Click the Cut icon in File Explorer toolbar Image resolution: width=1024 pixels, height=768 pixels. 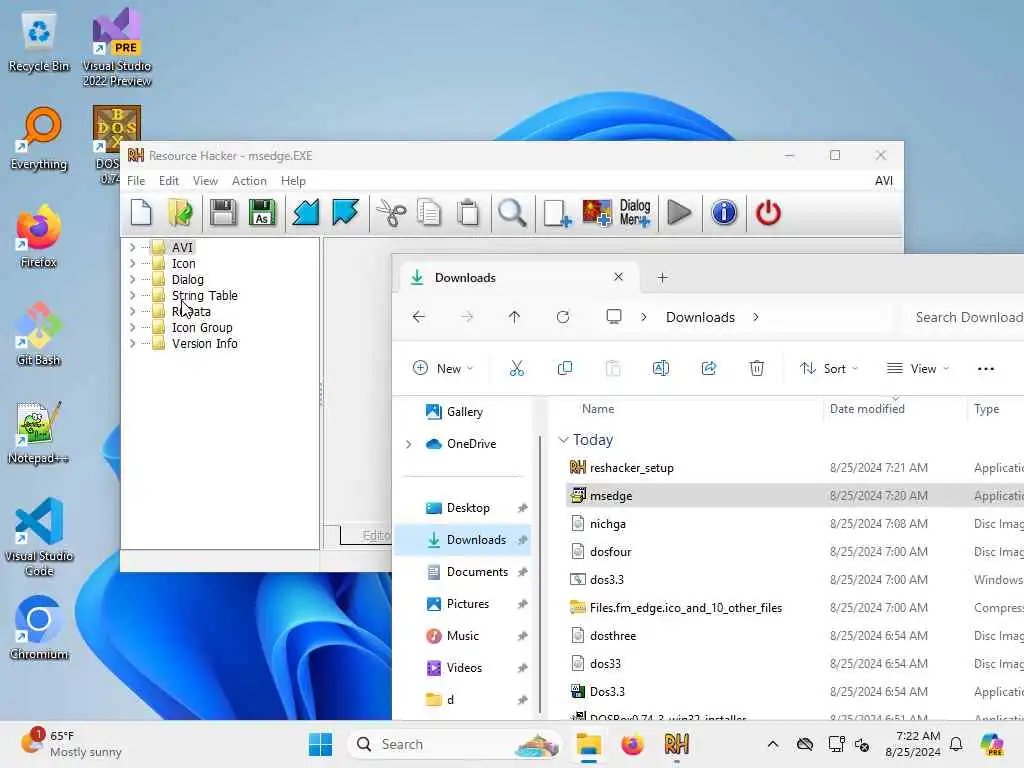517,368
